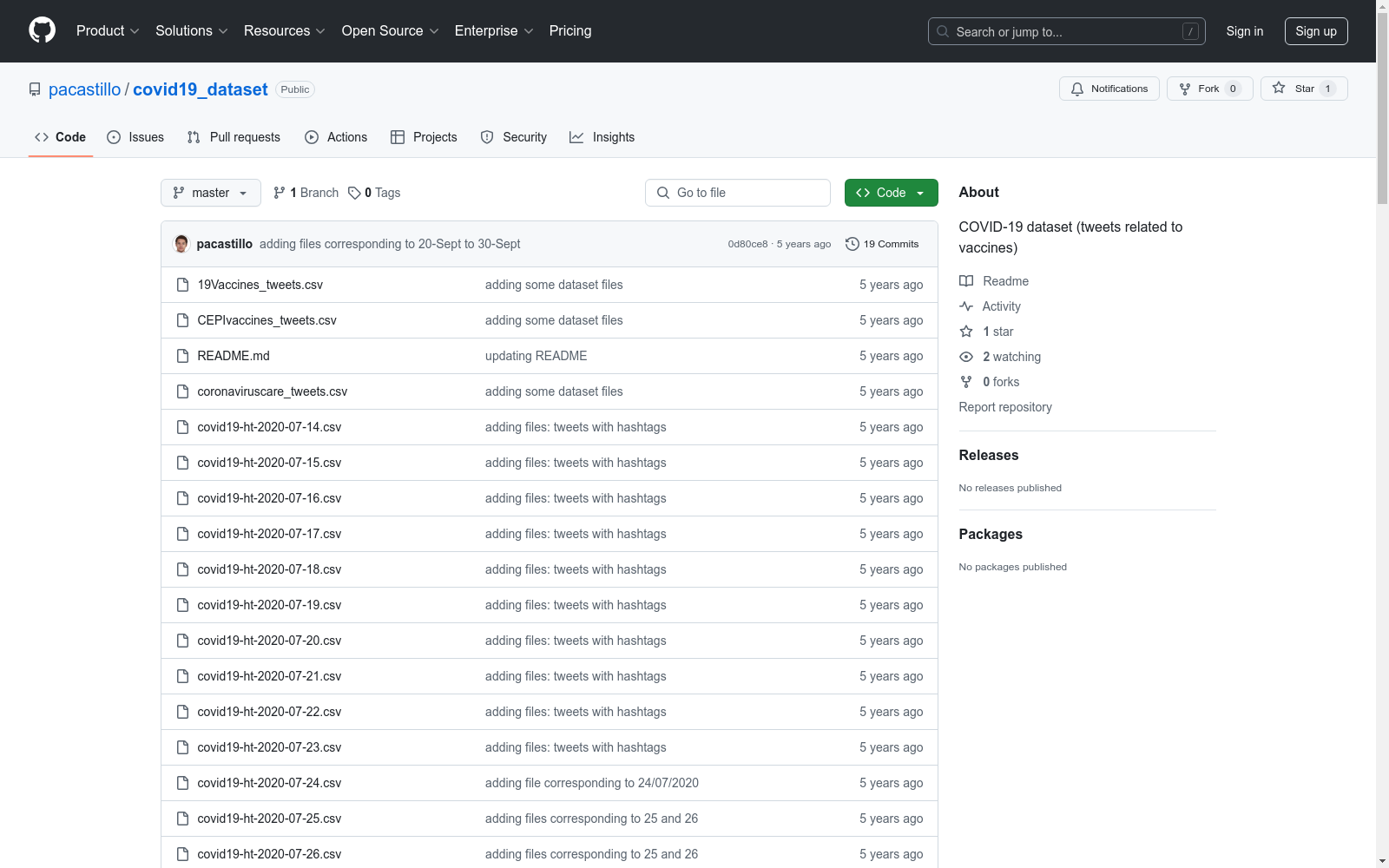Image resolution: width=1389 pixels, height=868 pixels.
Task: Switch to the Code tab
Action: 61,137
